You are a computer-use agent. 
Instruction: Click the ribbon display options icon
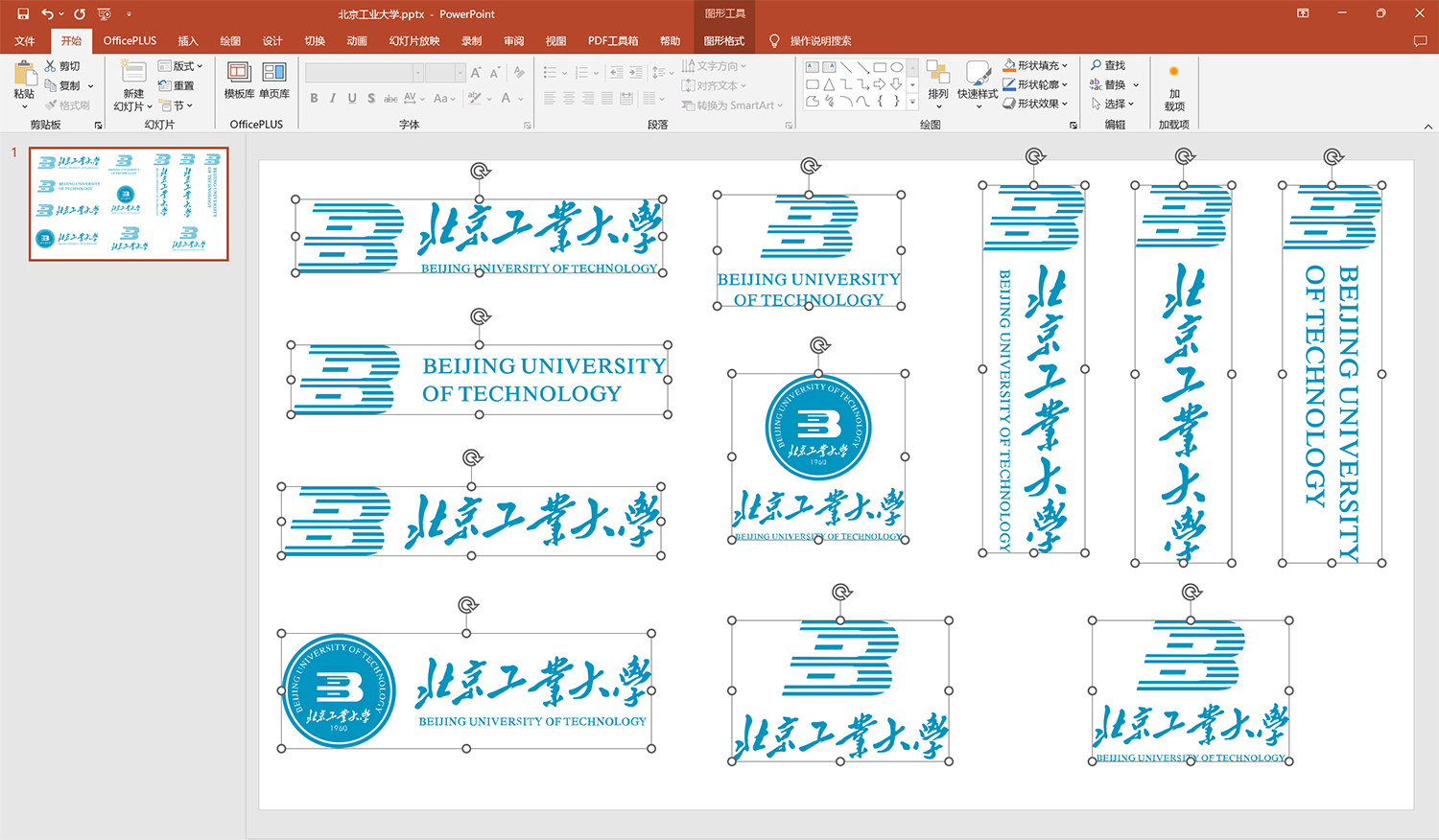1303,13
